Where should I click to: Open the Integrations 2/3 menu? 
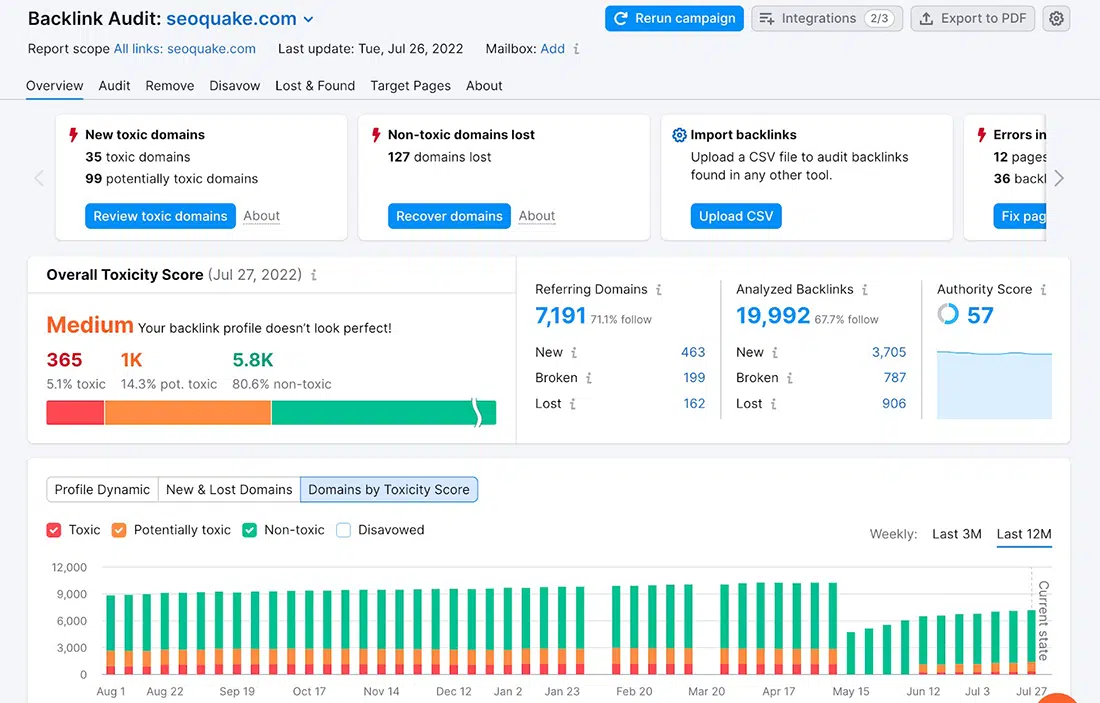pyautogui.click(x=827, y=18)
